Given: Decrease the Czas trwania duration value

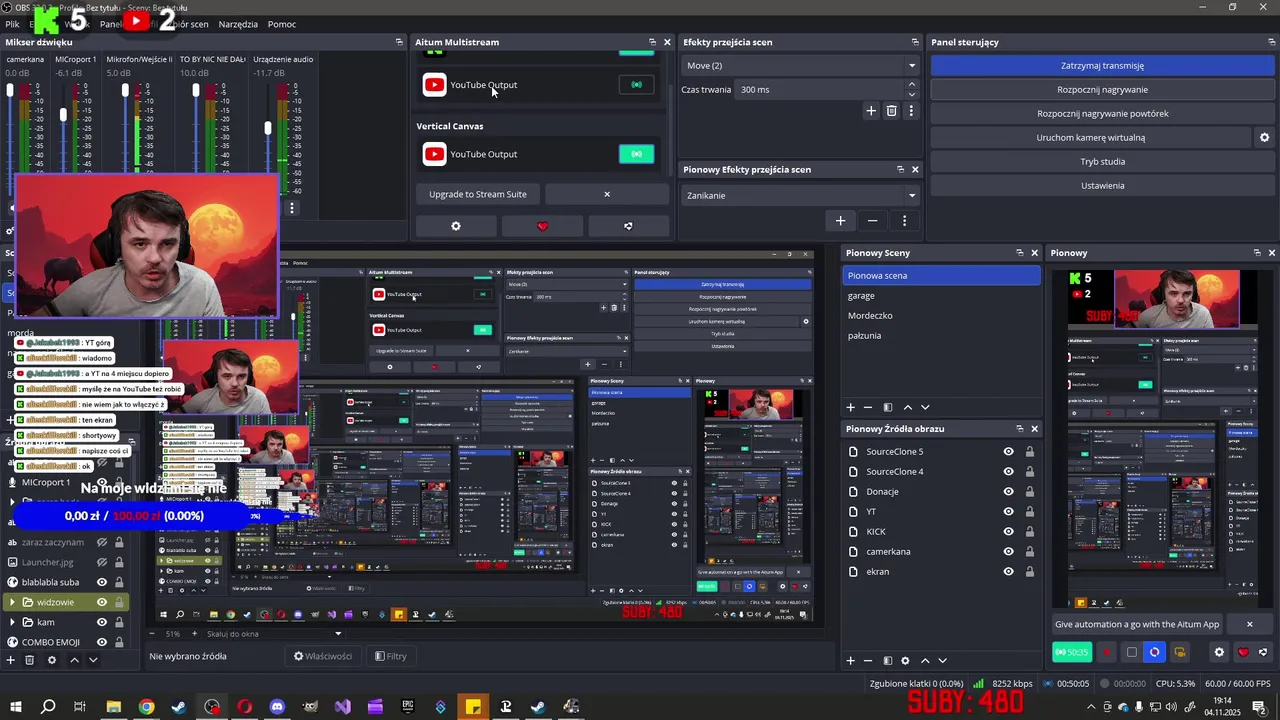Looking at the screenshot, I should tap(911, 94).
